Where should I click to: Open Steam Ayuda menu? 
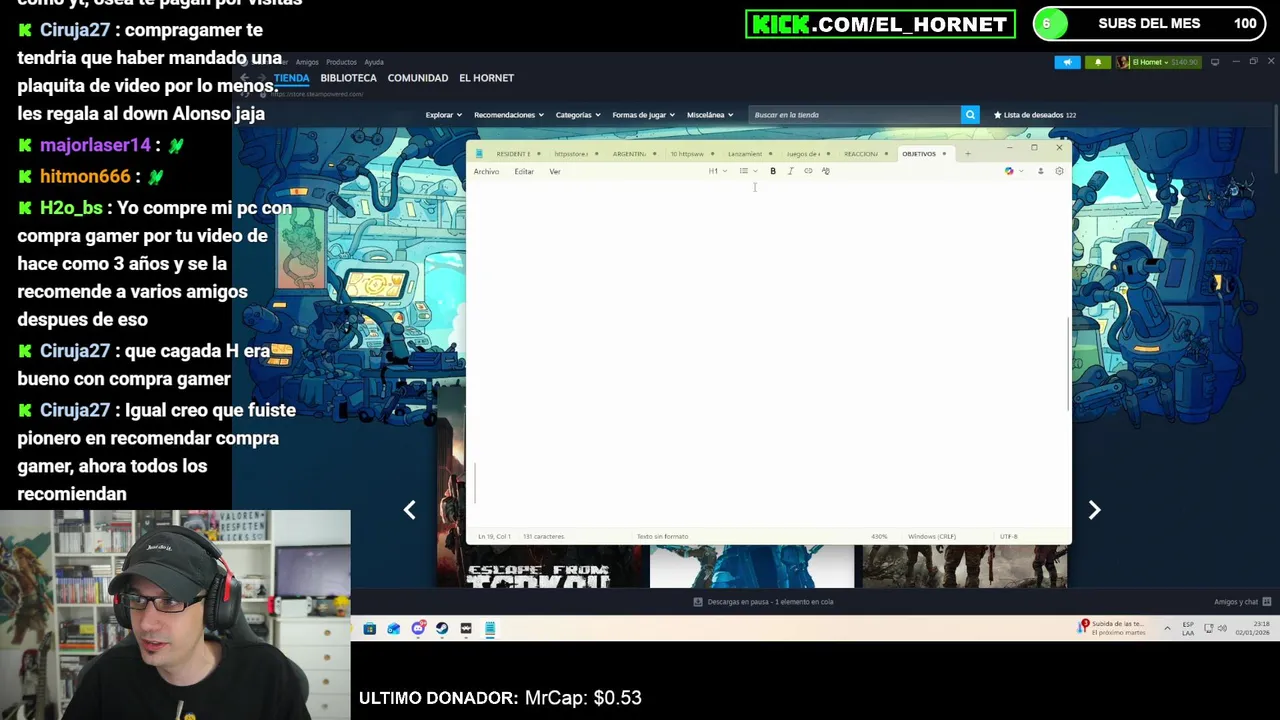pyautogui.click(x=374, y=62)
